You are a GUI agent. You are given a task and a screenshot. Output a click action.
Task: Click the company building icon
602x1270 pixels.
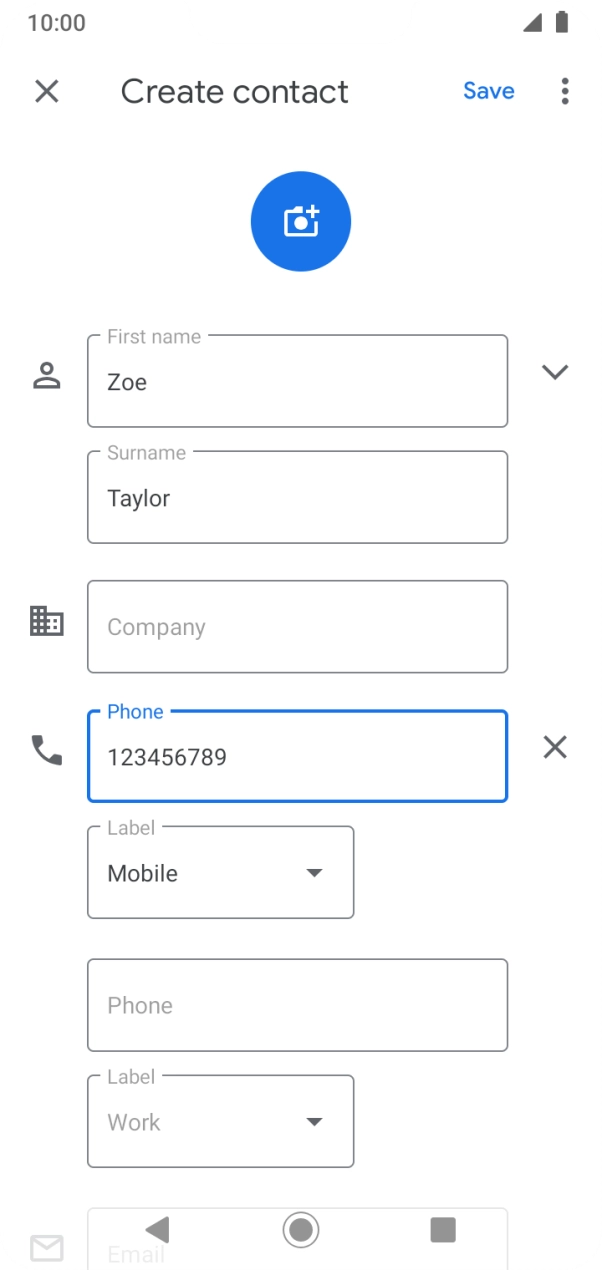click(47, 622)
